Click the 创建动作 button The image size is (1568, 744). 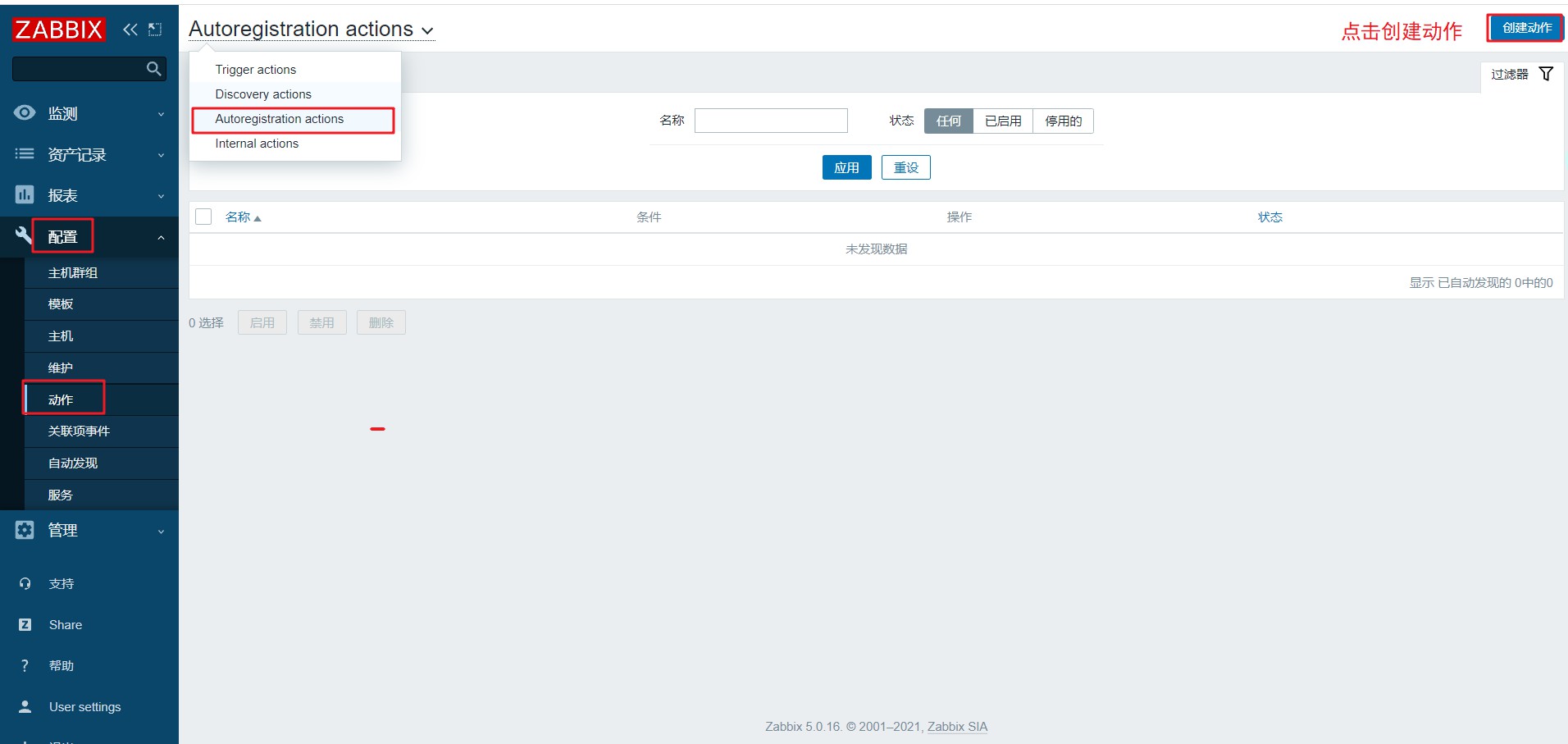click(1526, 28)
